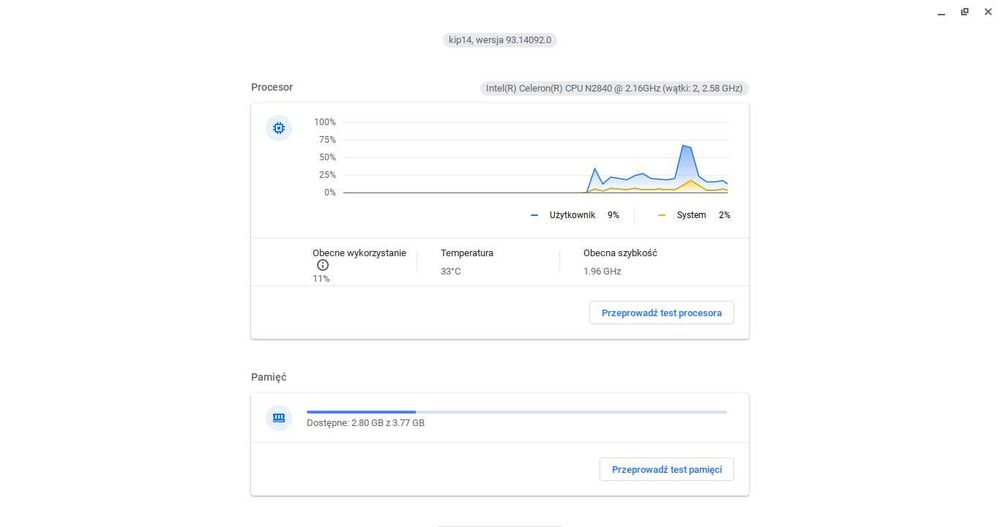Viewport: 1000px width, 527px height.
Task: Click the info icon under Obecne wykorzystanie
Action: (323, 265)
